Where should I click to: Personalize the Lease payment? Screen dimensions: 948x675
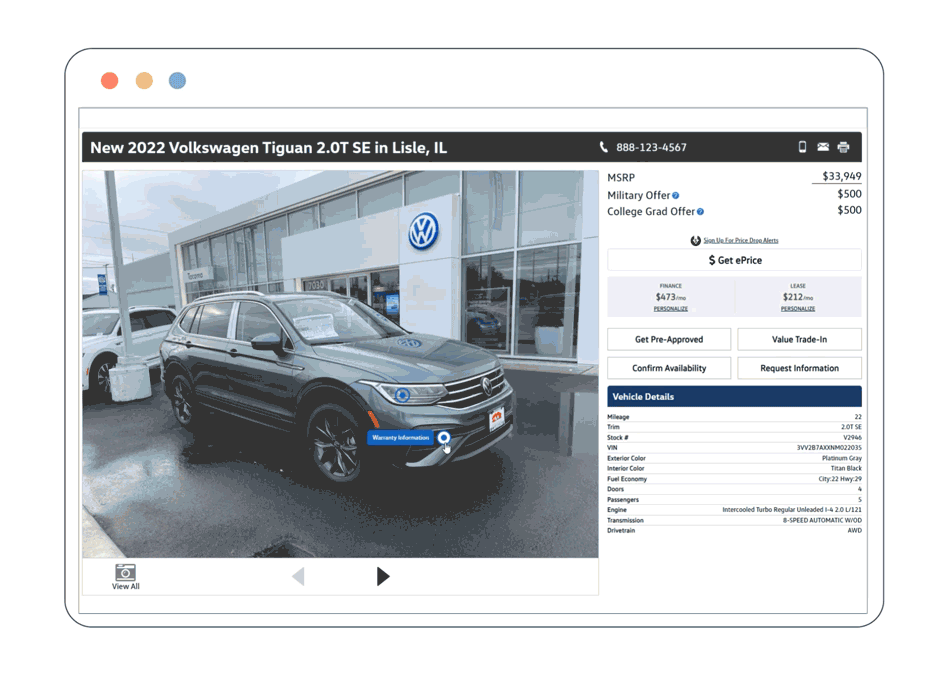[x=797, y=308]
